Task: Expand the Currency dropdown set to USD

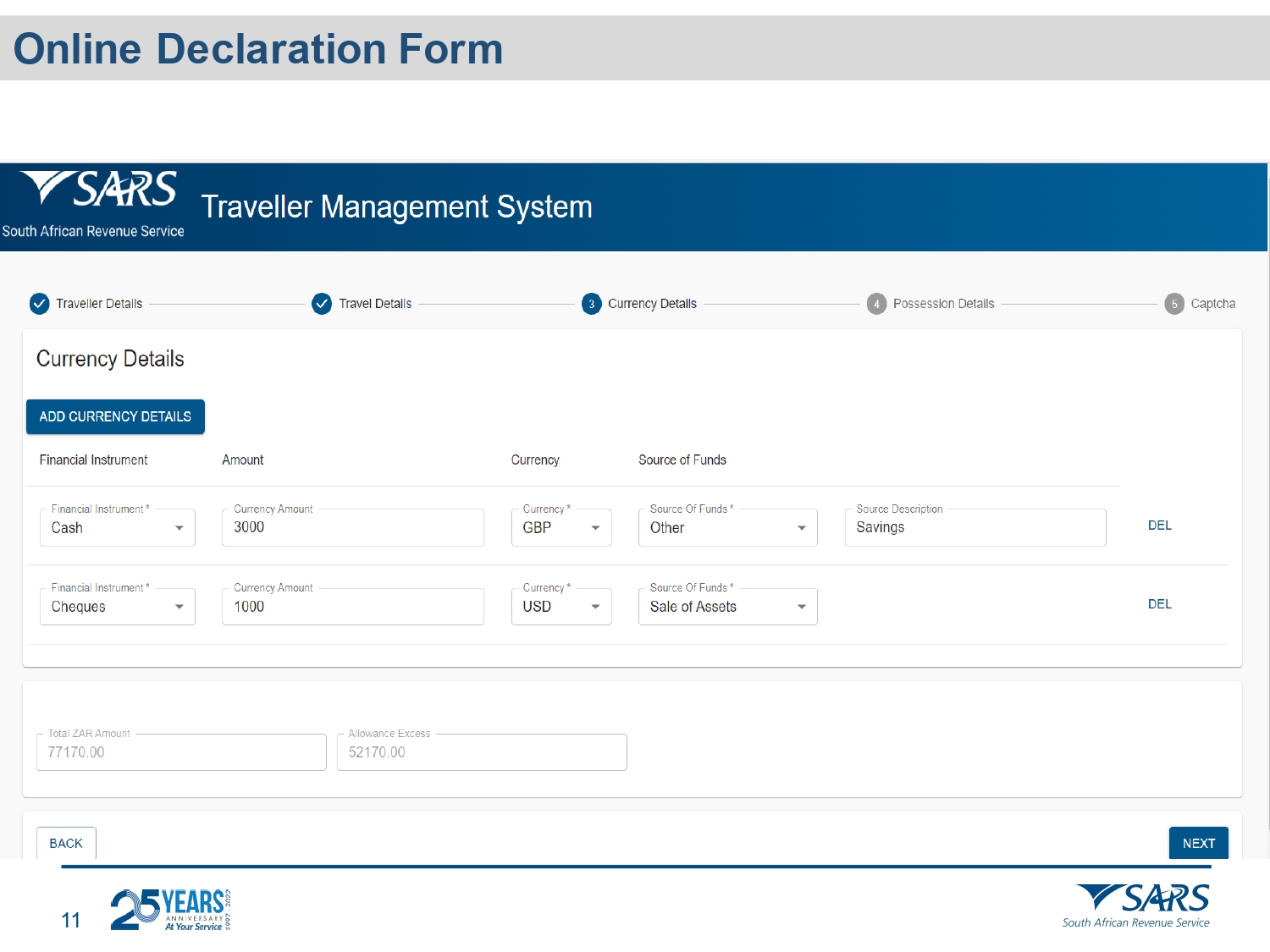Action: click(561, 607)
